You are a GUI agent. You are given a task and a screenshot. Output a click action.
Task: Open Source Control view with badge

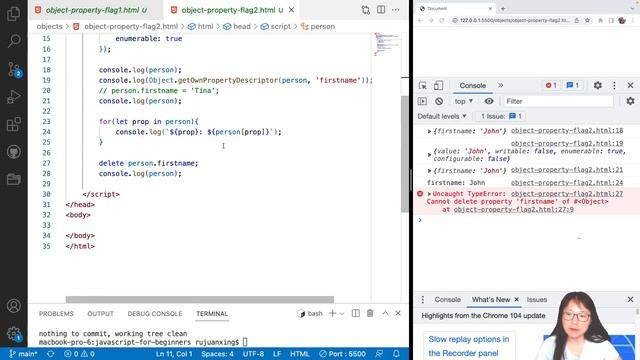[x=14, y=70]
